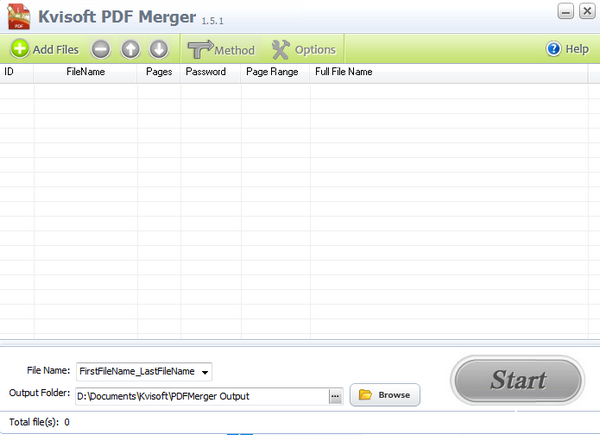This screenshot has width=600, height=435.
Task: Select the Pages column header
Action: 159,72
